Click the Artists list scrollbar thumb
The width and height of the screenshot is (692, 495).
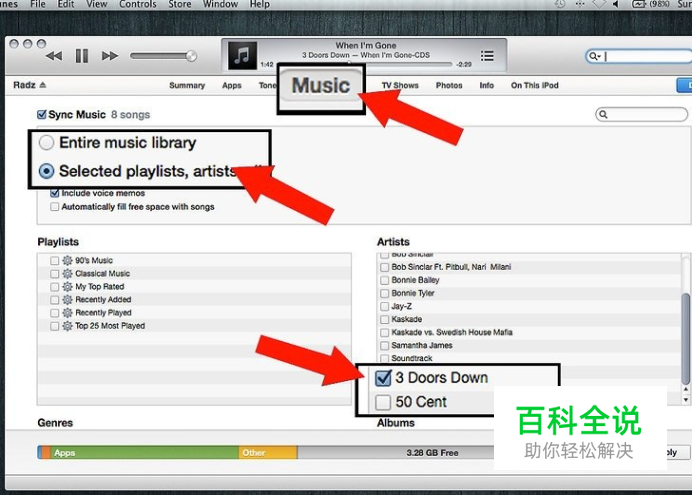coord(685,338)
